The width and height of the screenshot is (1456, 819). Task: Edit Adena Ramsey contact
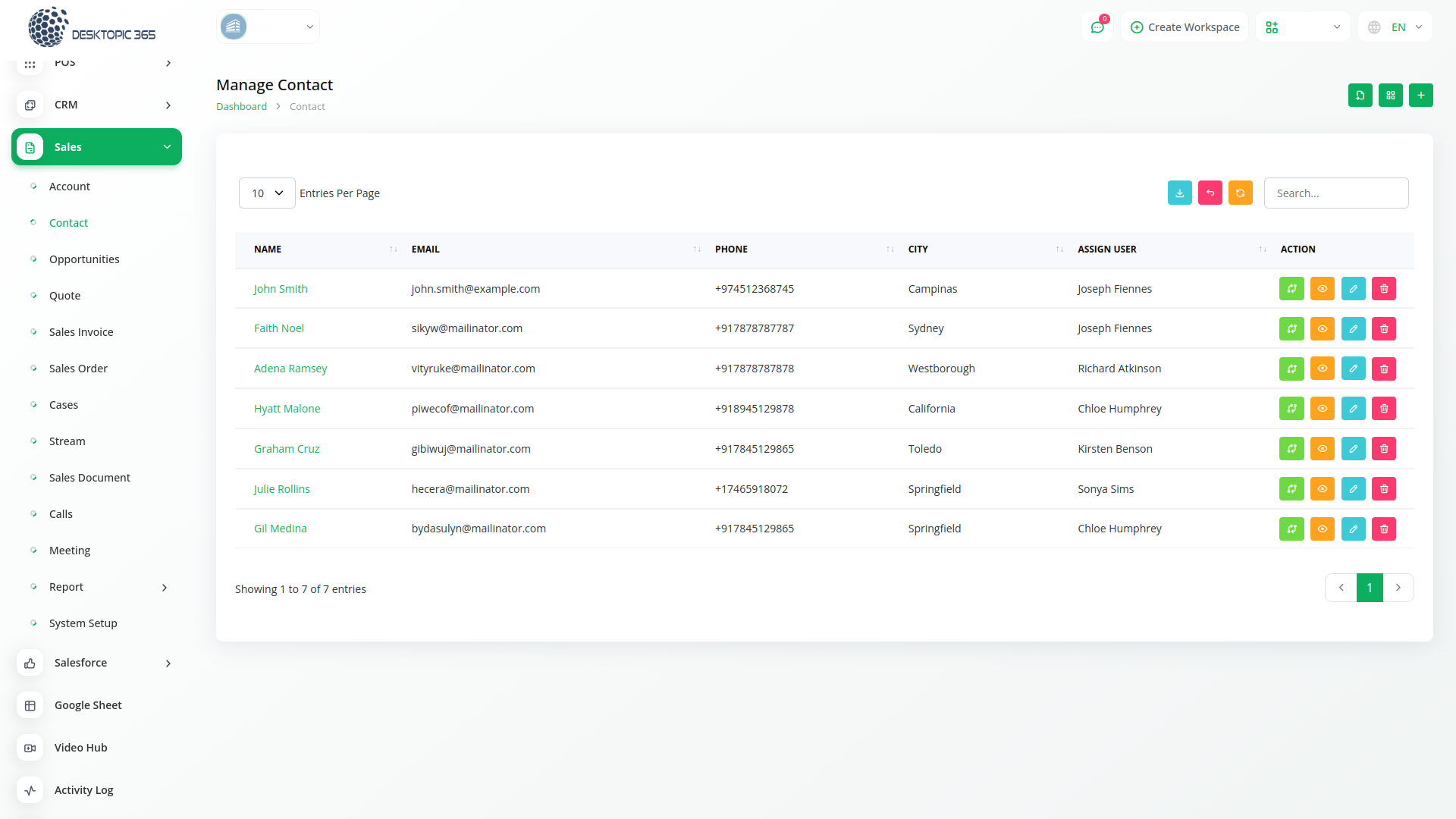coord(1354,369)
